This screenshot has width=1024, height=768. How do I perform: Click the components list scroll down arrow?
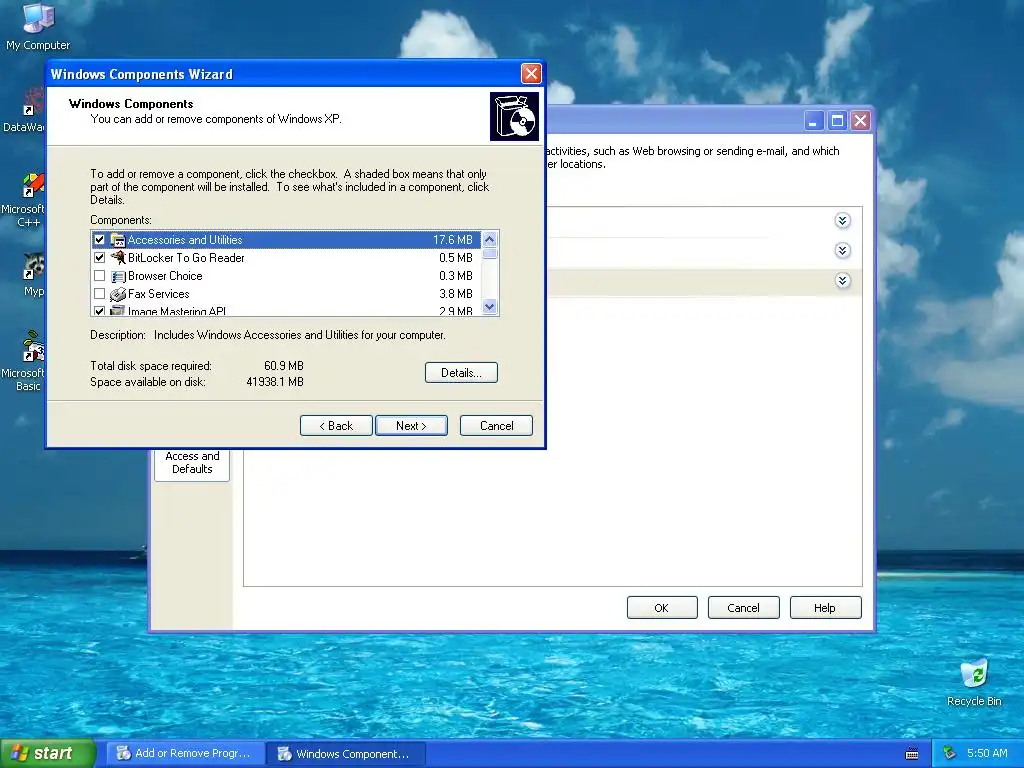490,306
